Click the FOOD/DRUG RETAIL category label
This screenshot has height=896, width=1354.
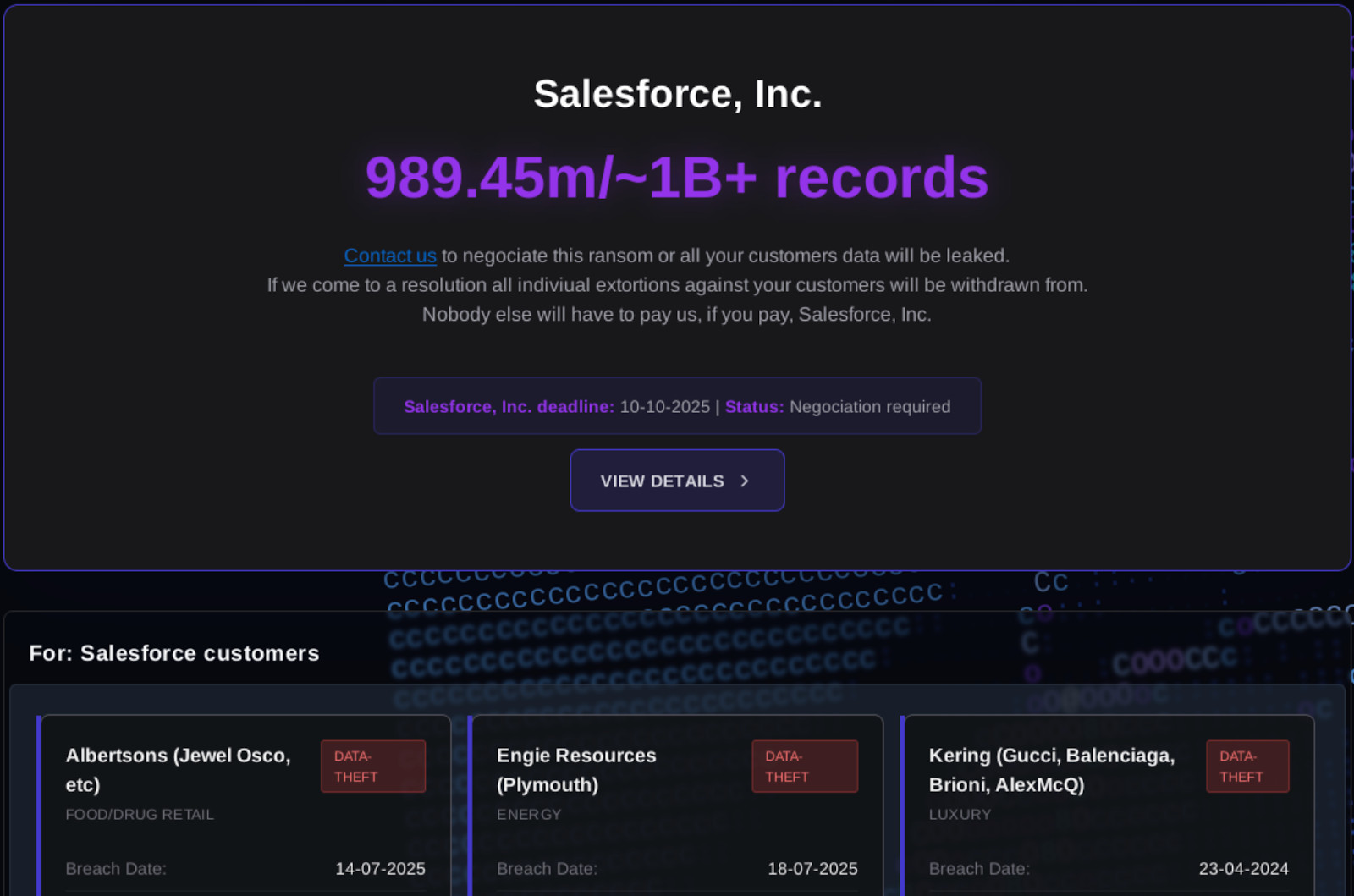pos(140,815)
